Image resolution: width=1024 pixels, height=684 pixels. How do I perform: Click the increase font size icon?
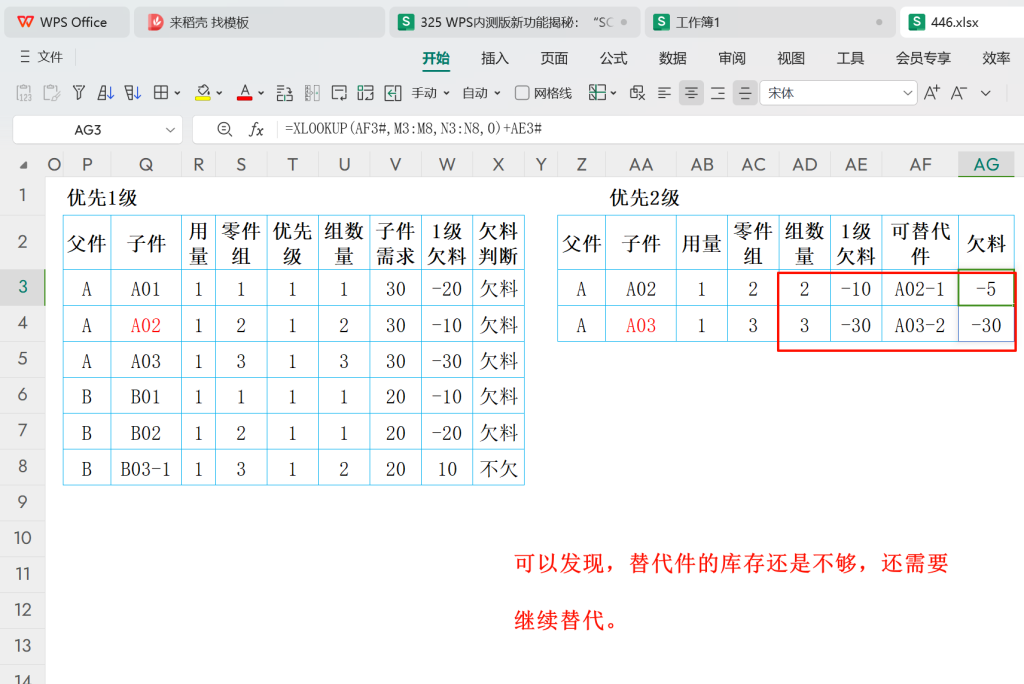pos(932,93)
